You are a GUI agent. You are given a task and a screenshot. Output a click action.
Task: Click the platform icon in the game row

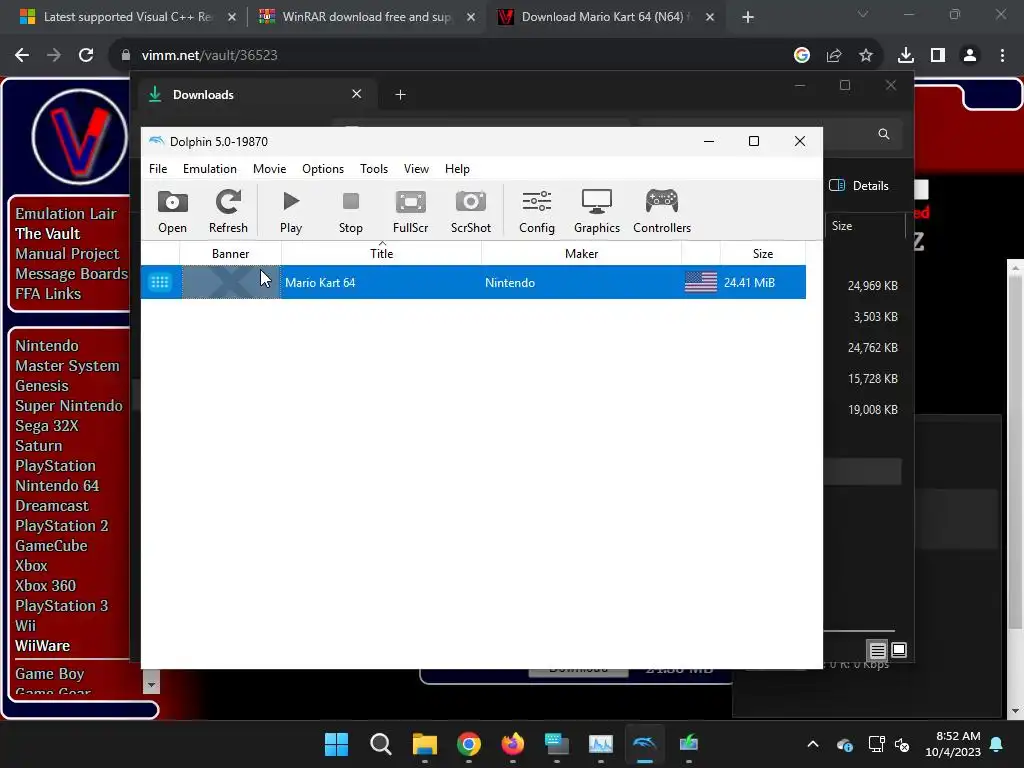pos(160,282)
